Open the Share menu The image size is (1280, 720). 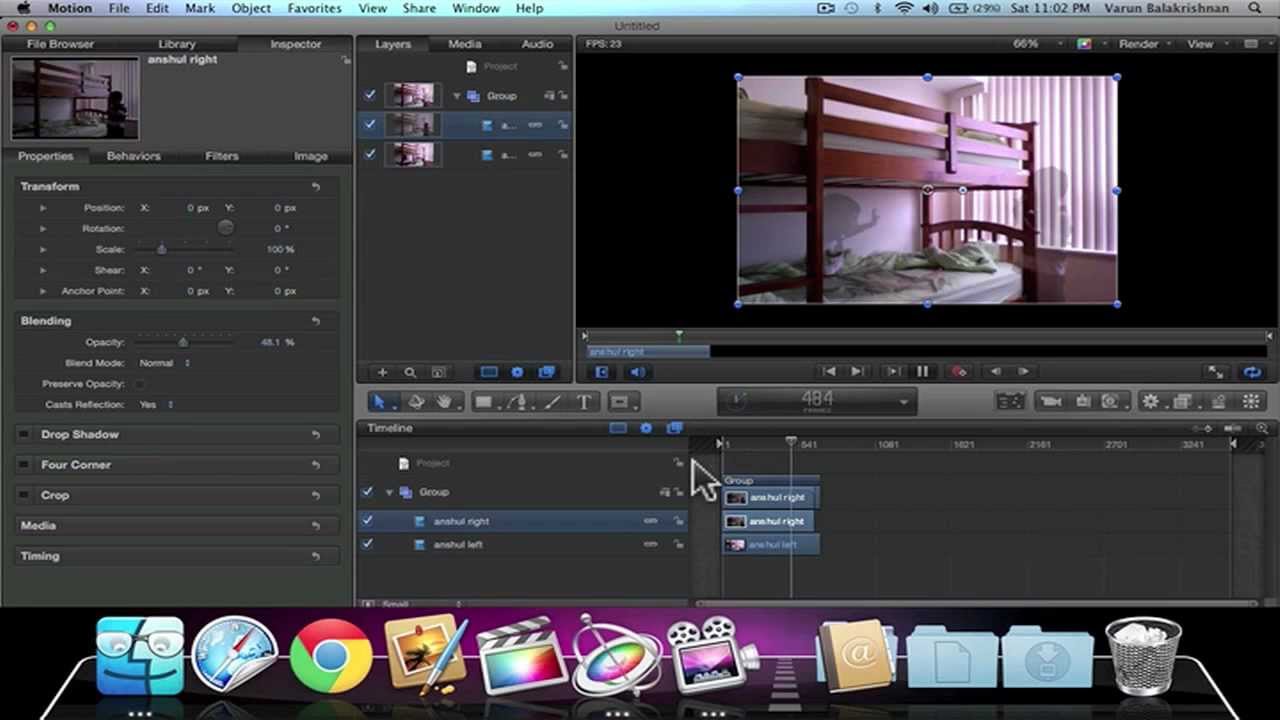(x=419, y=8)
